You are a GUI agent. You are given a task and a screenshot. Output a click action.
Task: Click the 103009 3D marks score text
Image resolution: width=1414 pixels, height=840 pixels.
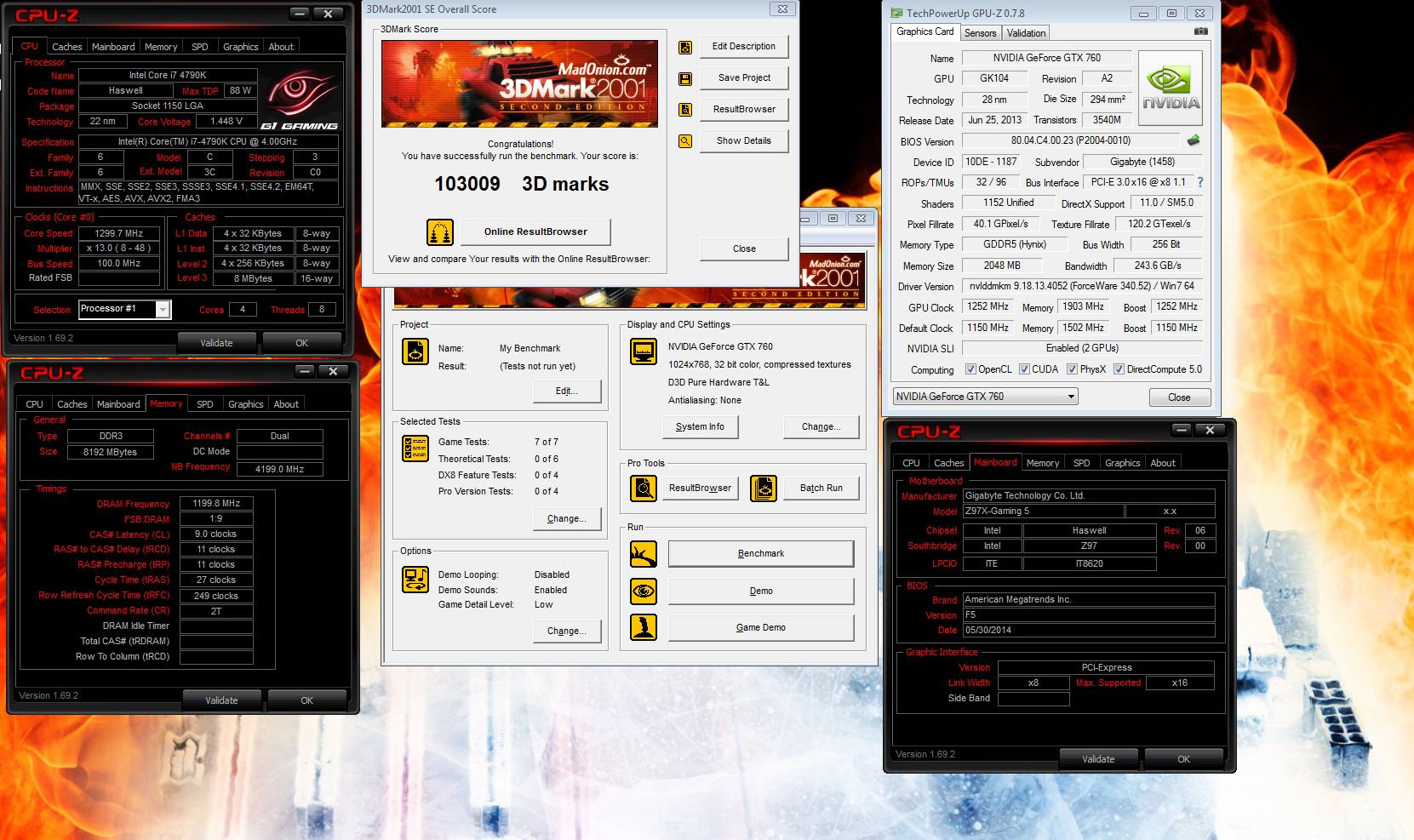coord(521,185)
